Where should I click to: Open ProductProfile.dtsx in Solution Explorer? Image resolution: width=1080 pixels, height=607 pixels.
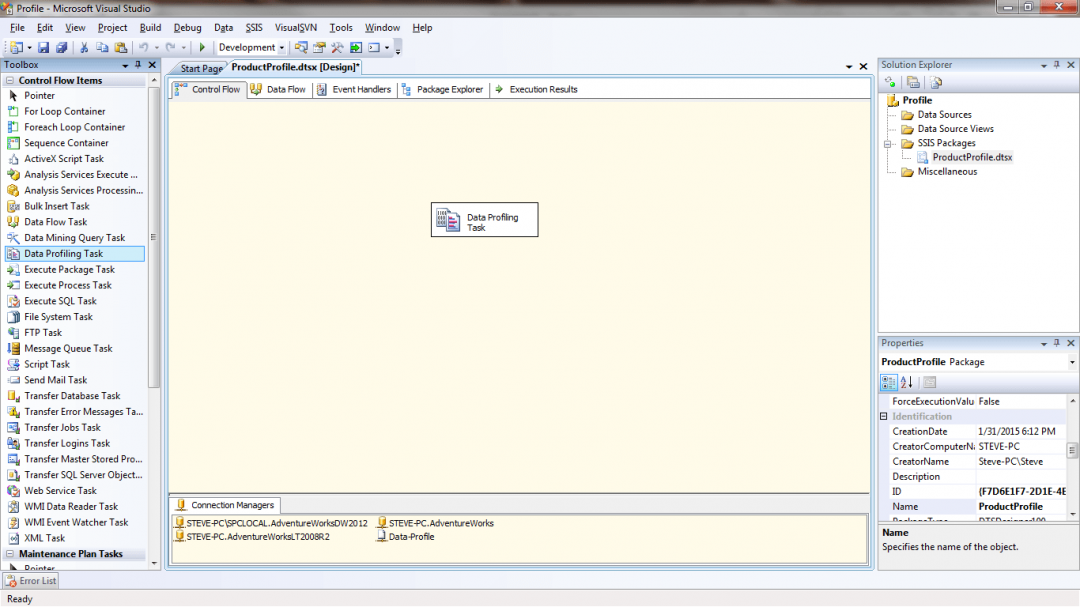[x=971, y=157]
